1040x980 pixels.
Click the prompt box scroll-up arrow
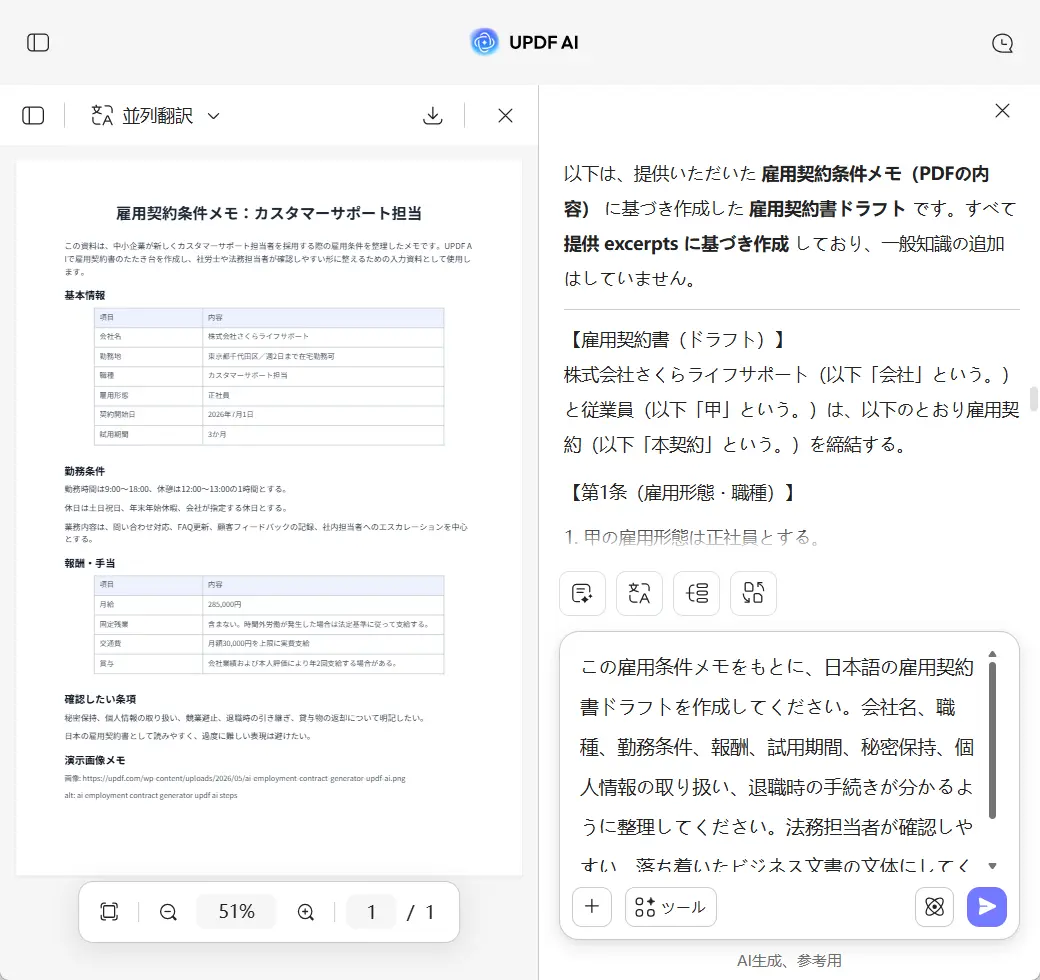(992, 654)
